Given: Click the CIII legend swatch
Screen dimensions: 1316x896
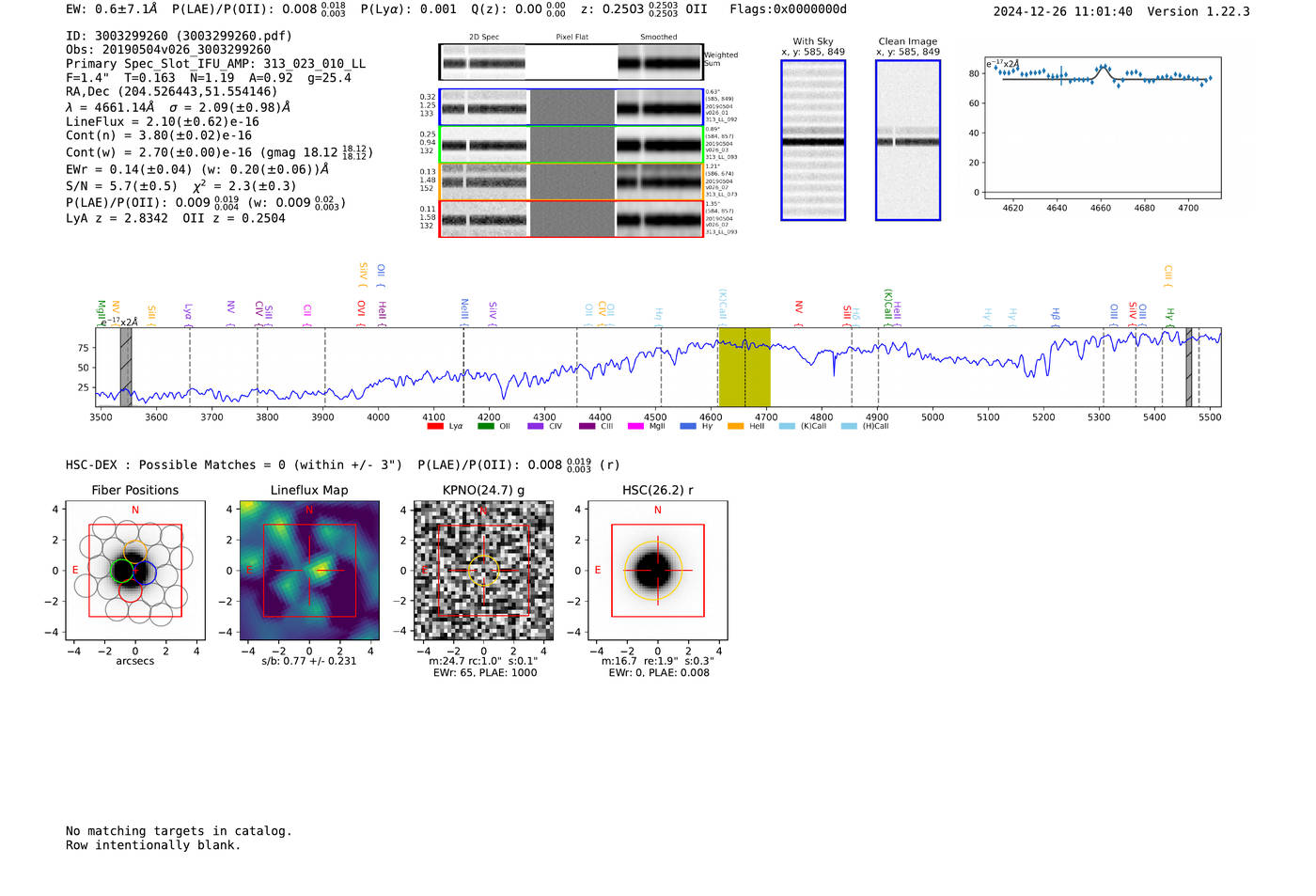Looking at the screenshot, I should (587, 426).
